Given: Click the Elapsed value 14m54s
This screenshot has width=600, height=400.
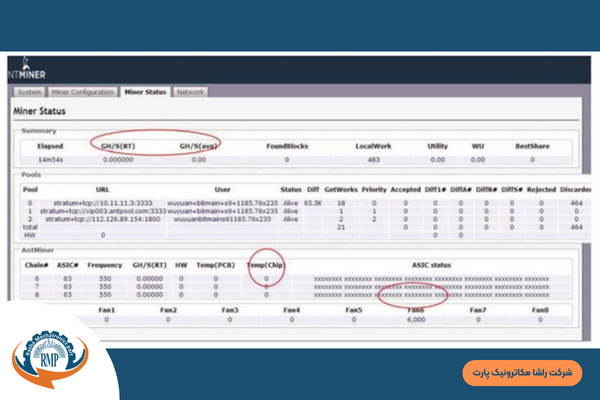Looking at the screenshot, I should click(x=50, y=159).
